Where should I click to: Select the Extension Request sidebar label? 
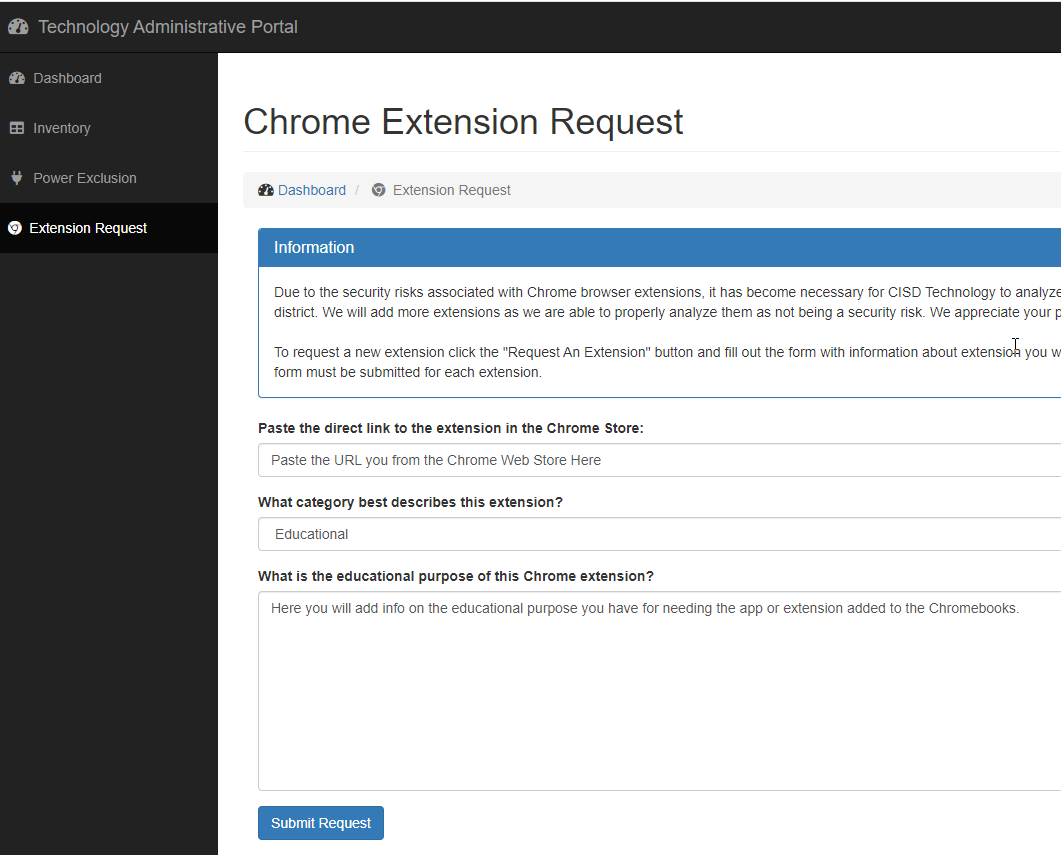[88, 228]
